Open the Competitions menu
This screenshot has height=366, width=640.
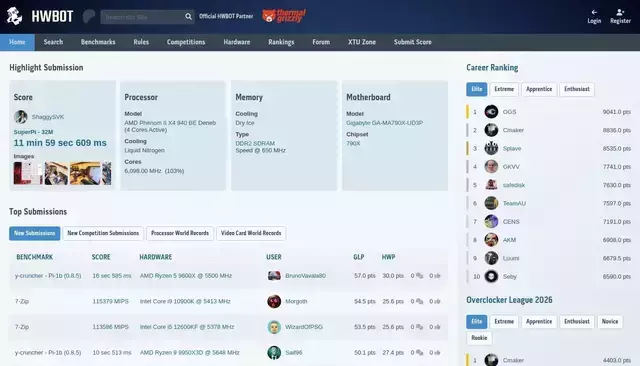tap(186, 42)
